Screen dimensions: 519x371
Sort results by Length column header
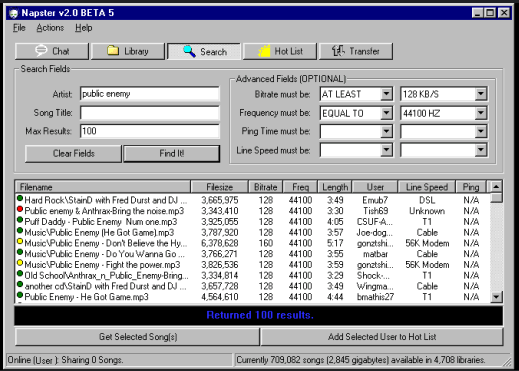pos(335,187)
